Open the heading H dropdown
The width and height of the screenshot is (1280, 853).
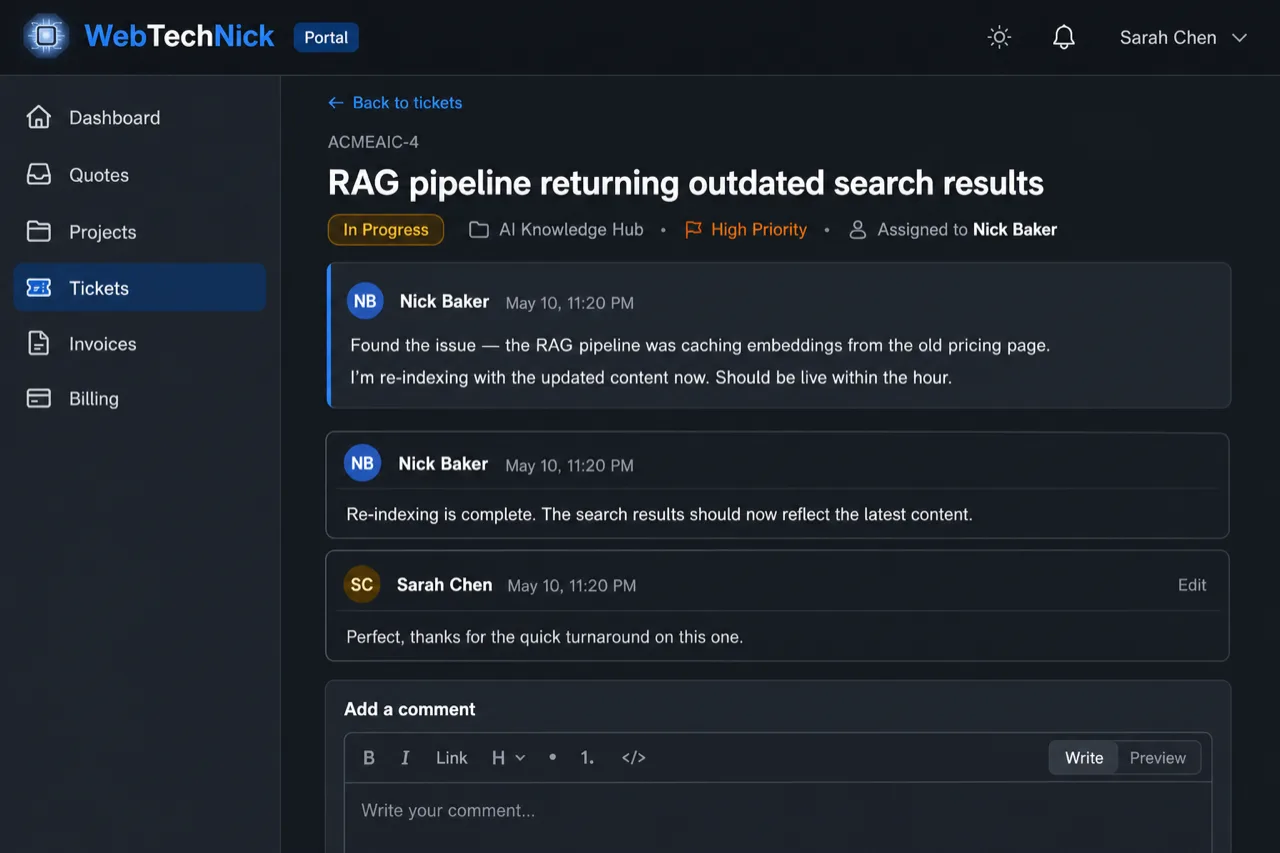(x=508, y=758)
